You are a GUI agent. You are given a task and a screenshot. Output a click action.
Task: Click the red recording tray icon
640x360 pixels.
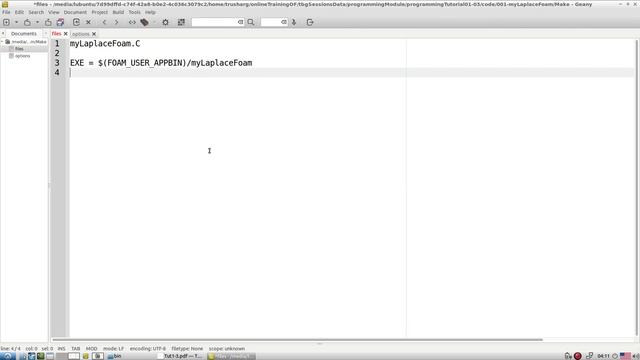(x=578, y=356)
